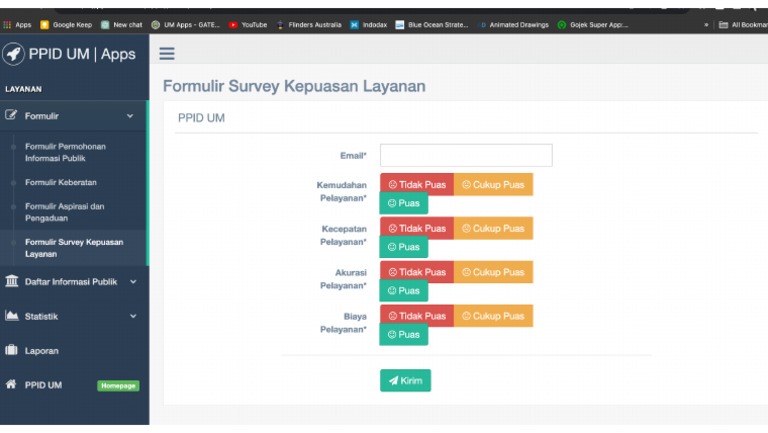Expand the Daftar Informasi Publik chevron
Image resolution: width=768 pixels, height=433 pixels.
pyautogui.click(x=133, y=282)
